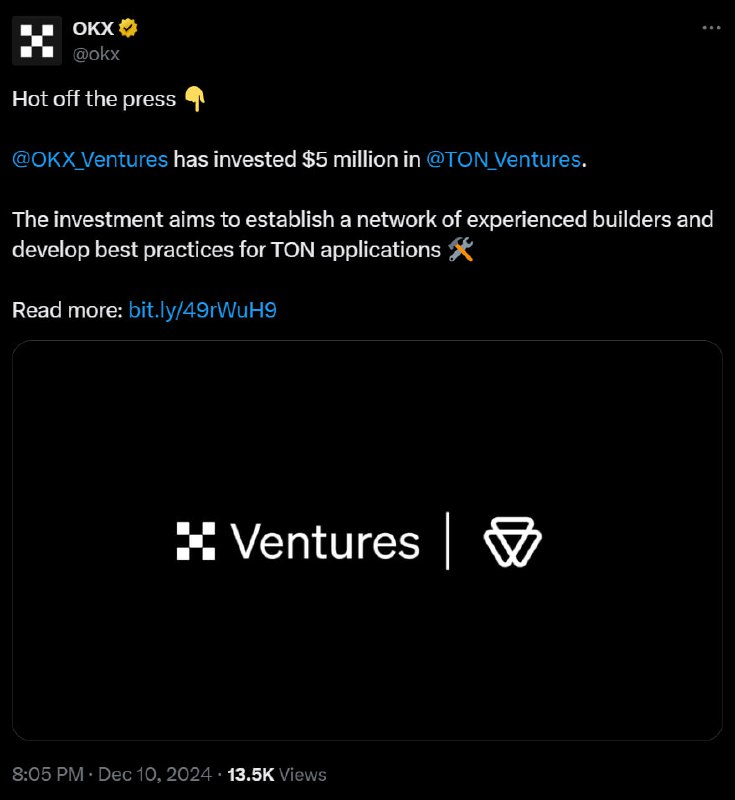Click the Dec 10, 2024 date
Screen dimensions: 735x800
coord(155,774)
